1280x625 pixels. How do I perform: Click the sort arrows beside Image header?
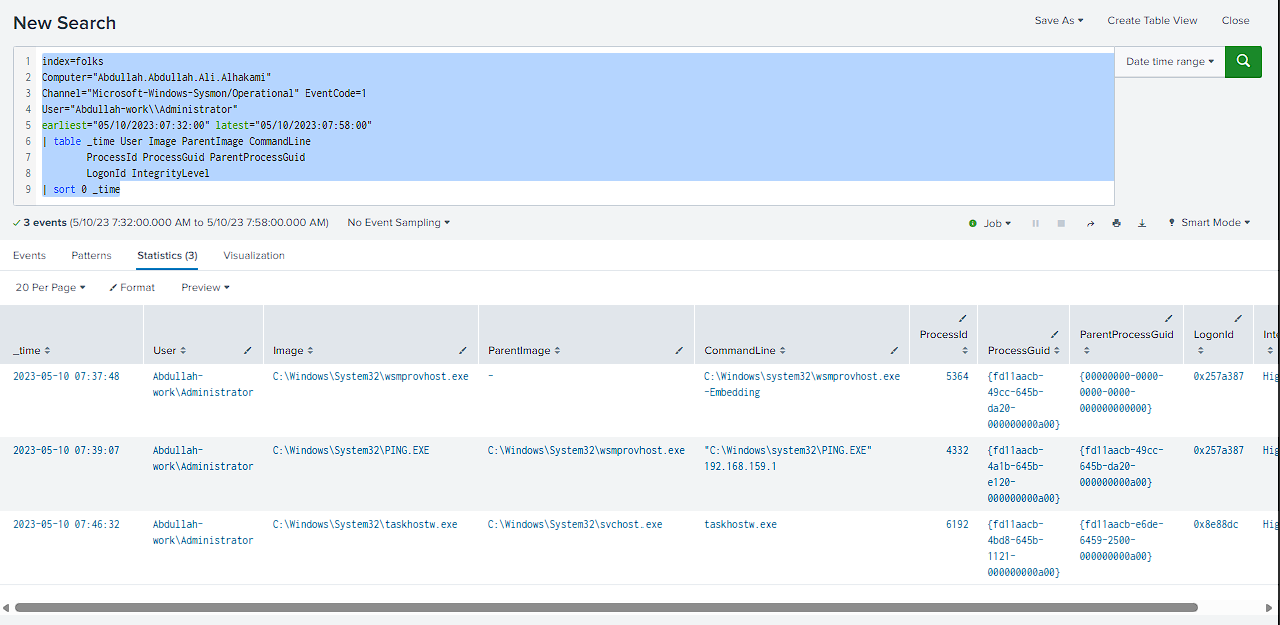(x=310, y=351)
